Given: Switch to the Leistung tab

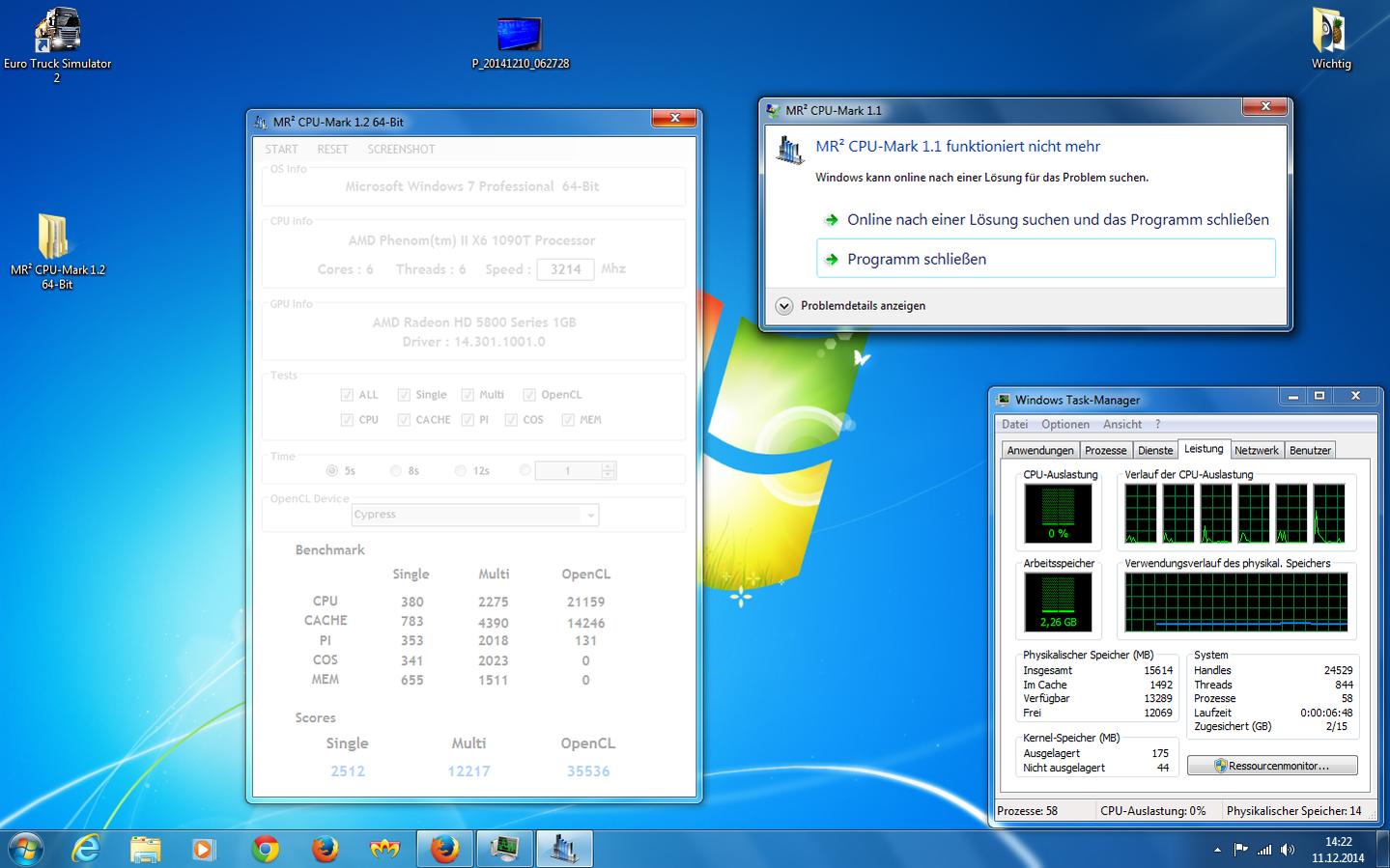Looking at the screenshot, I should [x=1204, y=449].
